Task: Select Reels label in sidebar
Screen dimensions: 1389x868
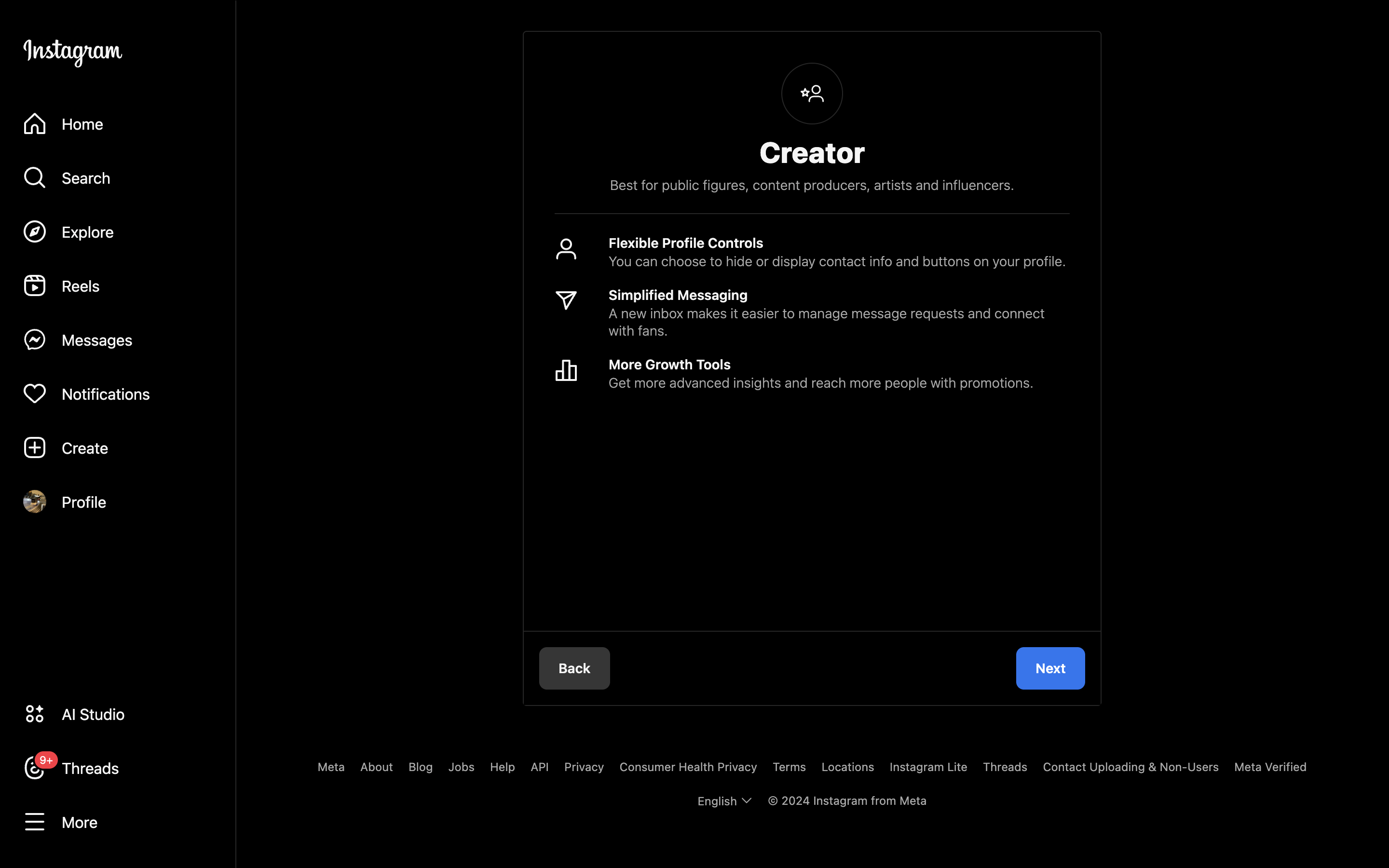Action: point(81,286)
